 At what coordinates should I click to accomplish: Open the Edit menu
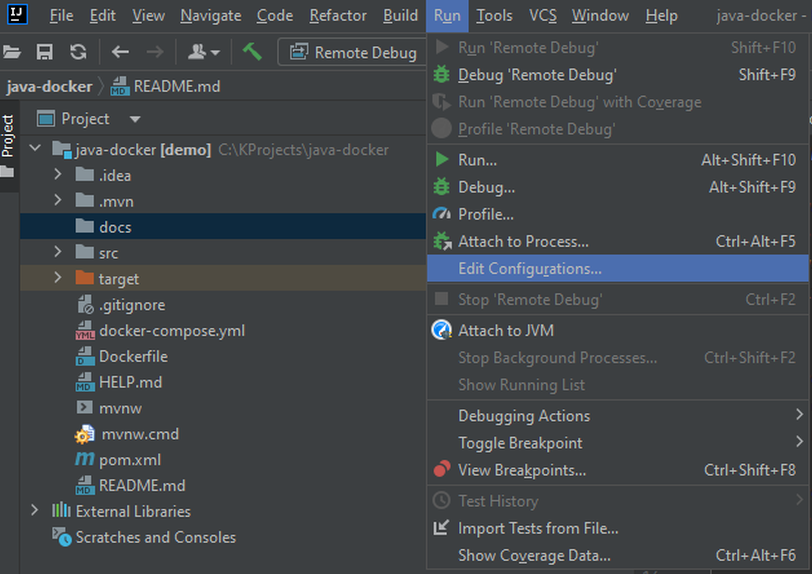pyautogui.click(x=103, y=16)
